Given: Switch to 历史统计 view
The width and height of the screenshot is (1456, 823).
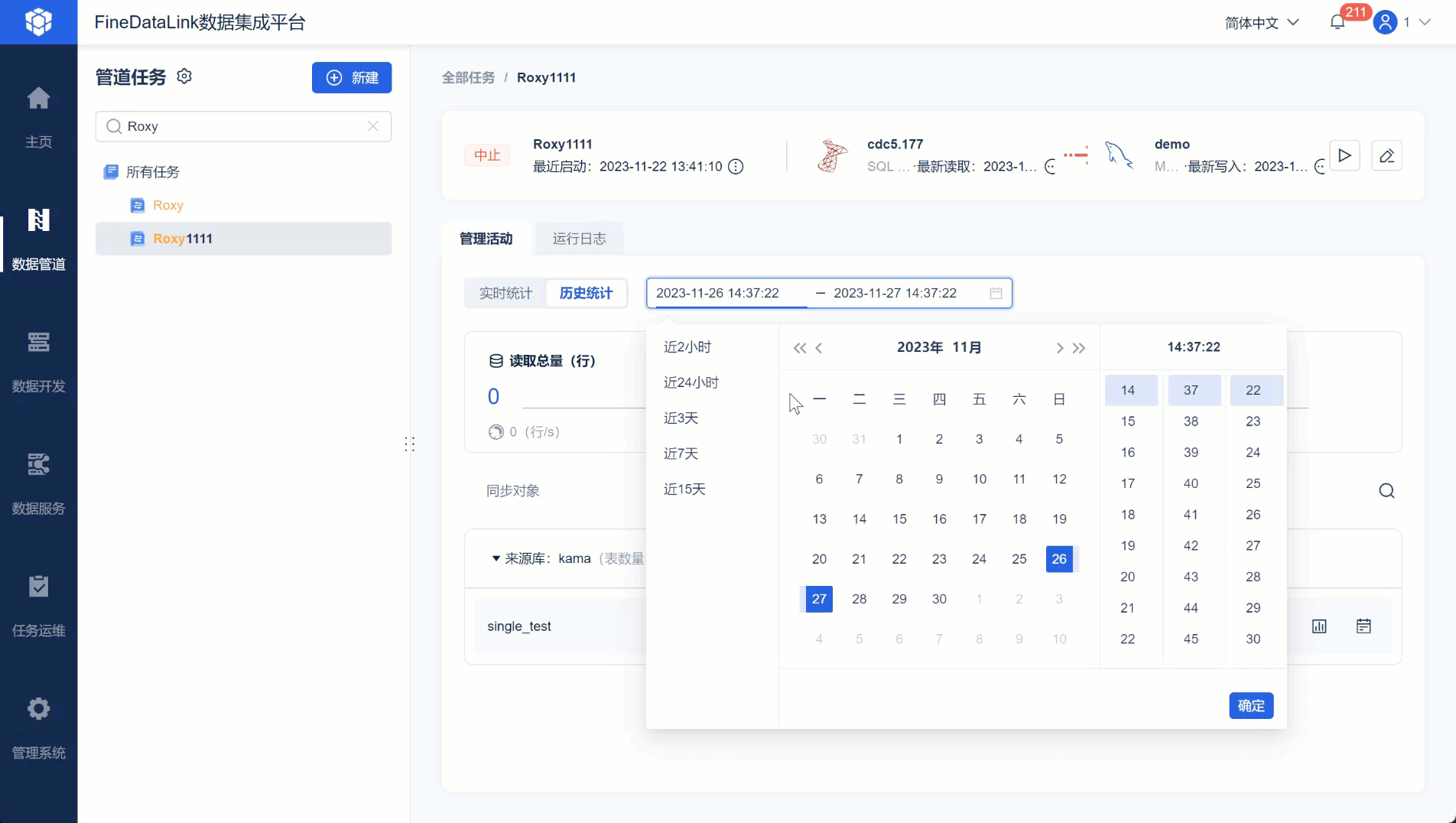Looking at the screenshot, I should pyautogui.click(x=586, y=293).
